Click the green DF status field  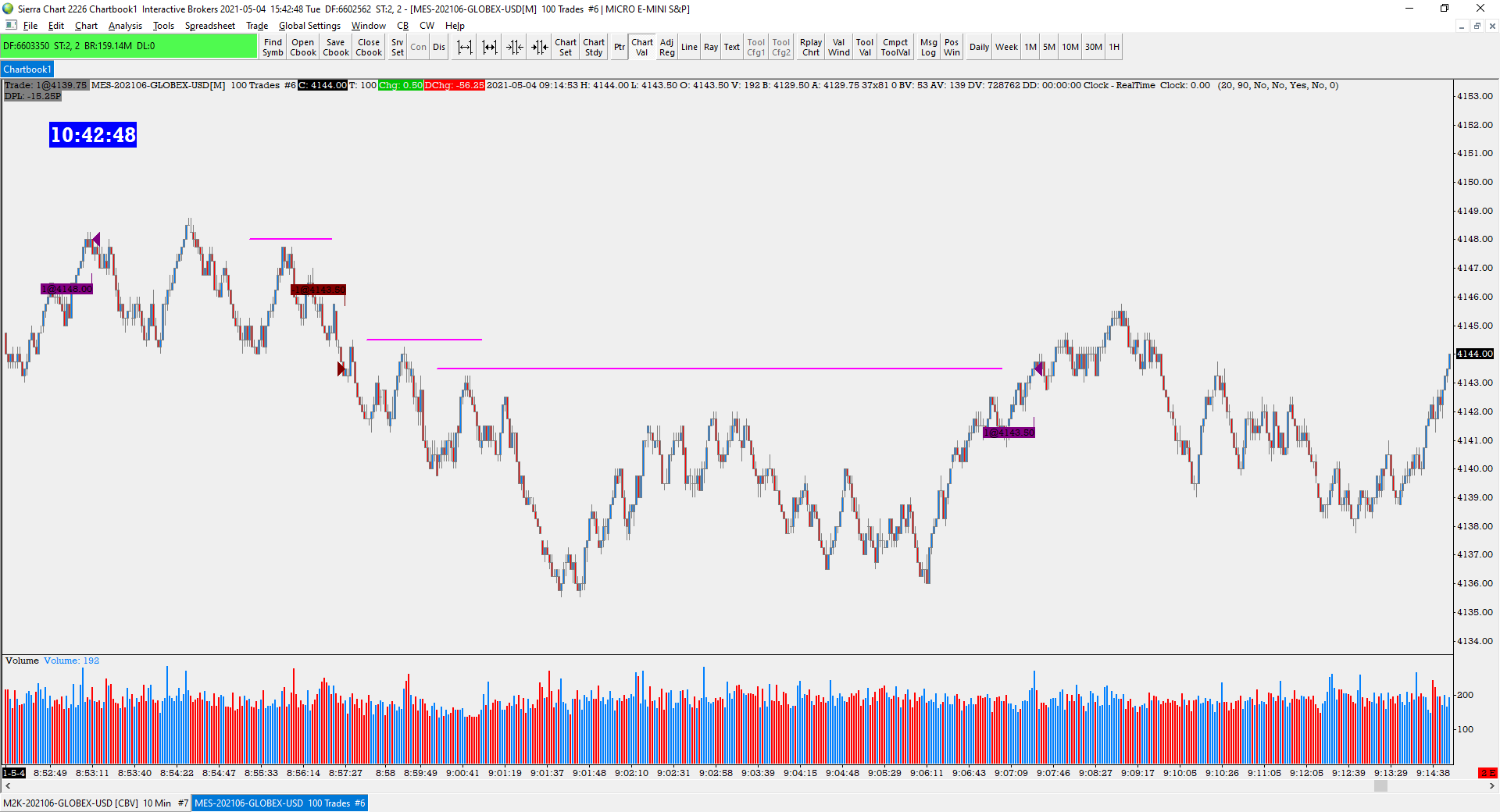(x=129, y=46)
